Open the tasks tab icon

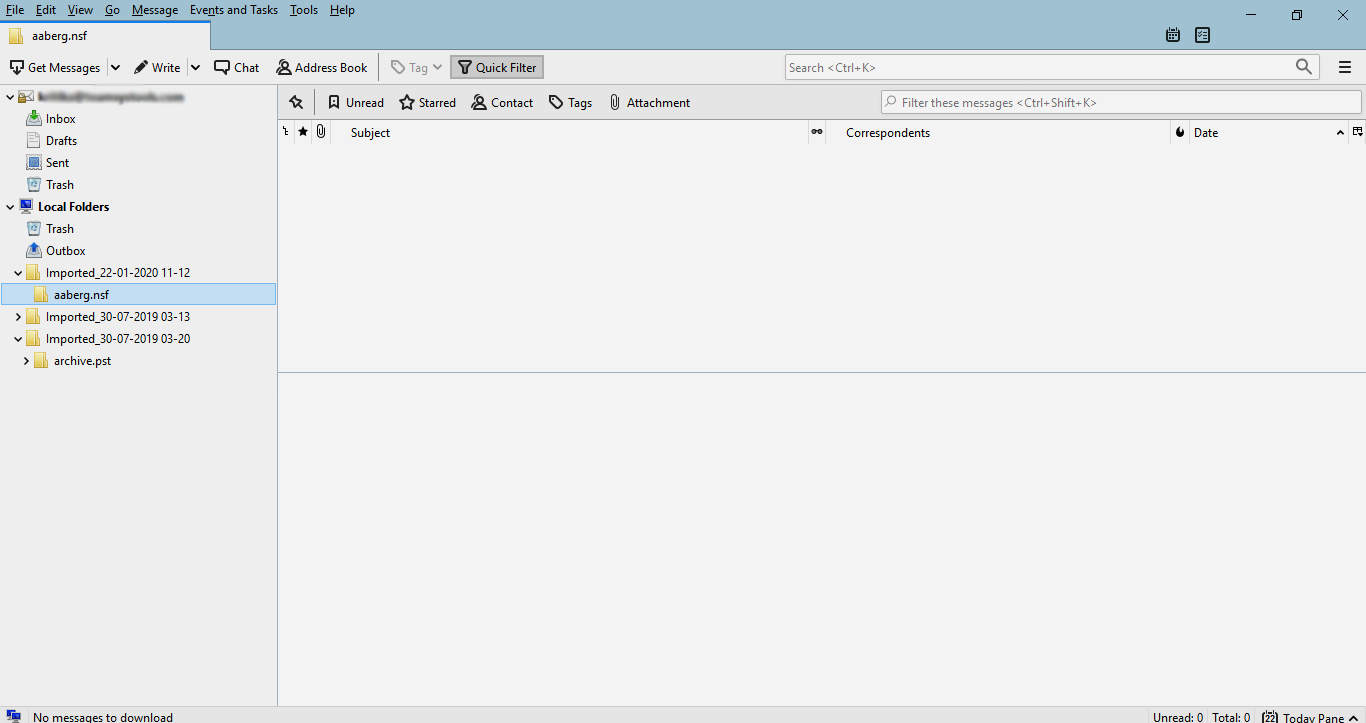point(1202,35)
